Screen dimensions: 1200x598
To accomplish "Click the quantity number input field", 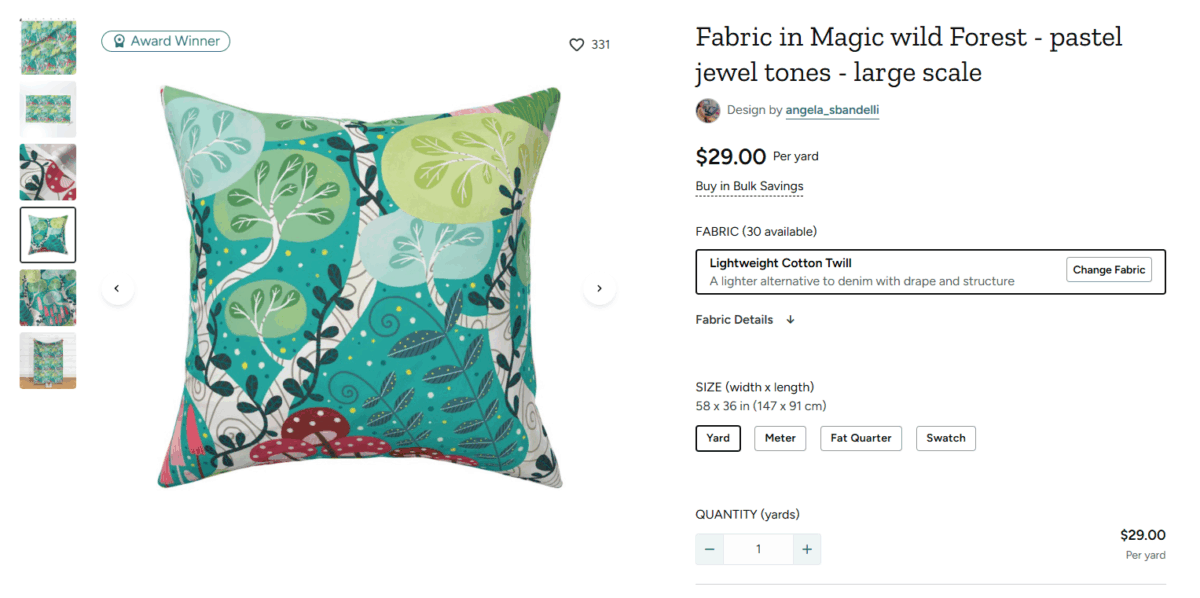I will pos(758,549).
